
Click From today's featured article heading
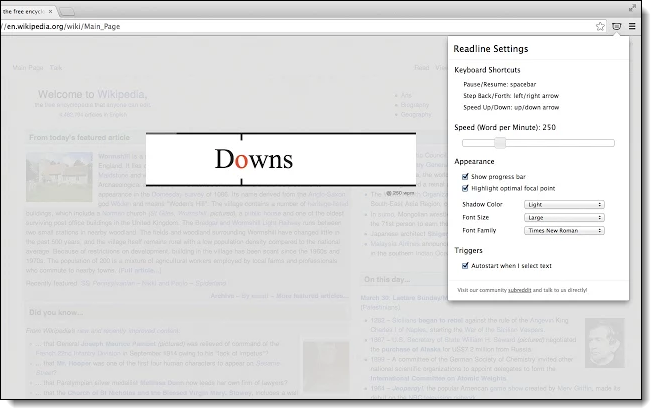point(79,137)
